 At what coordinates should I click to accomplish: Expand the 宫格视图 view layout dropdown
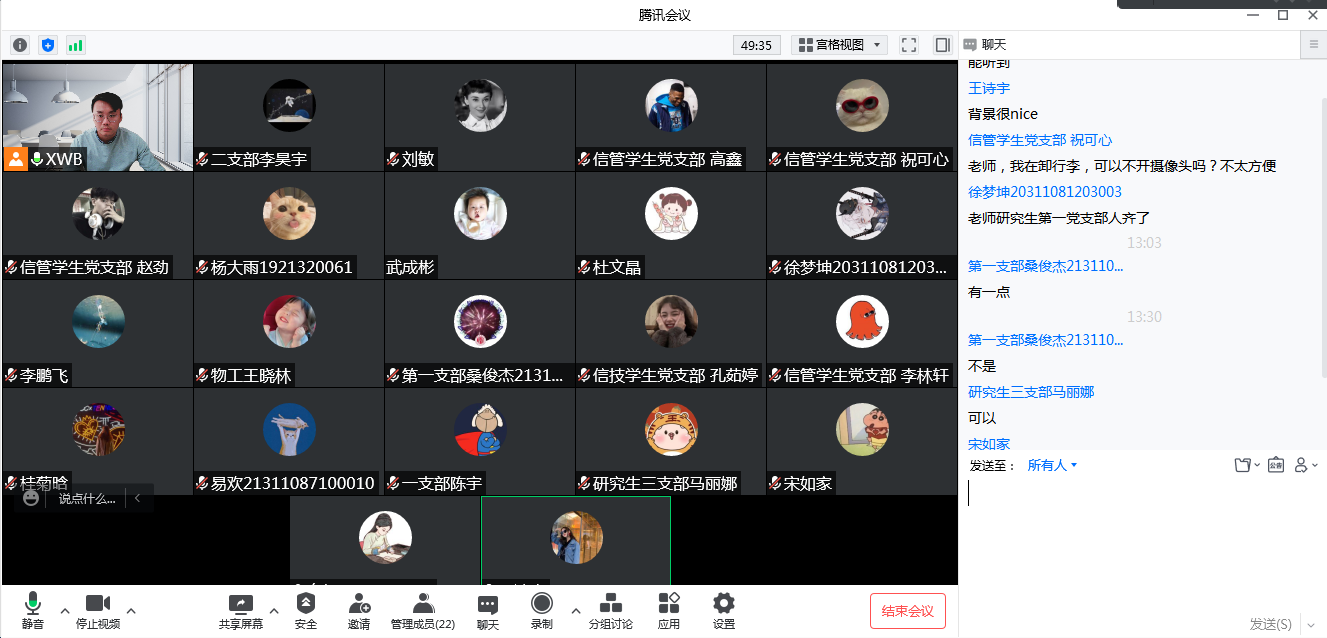[839, 45]
